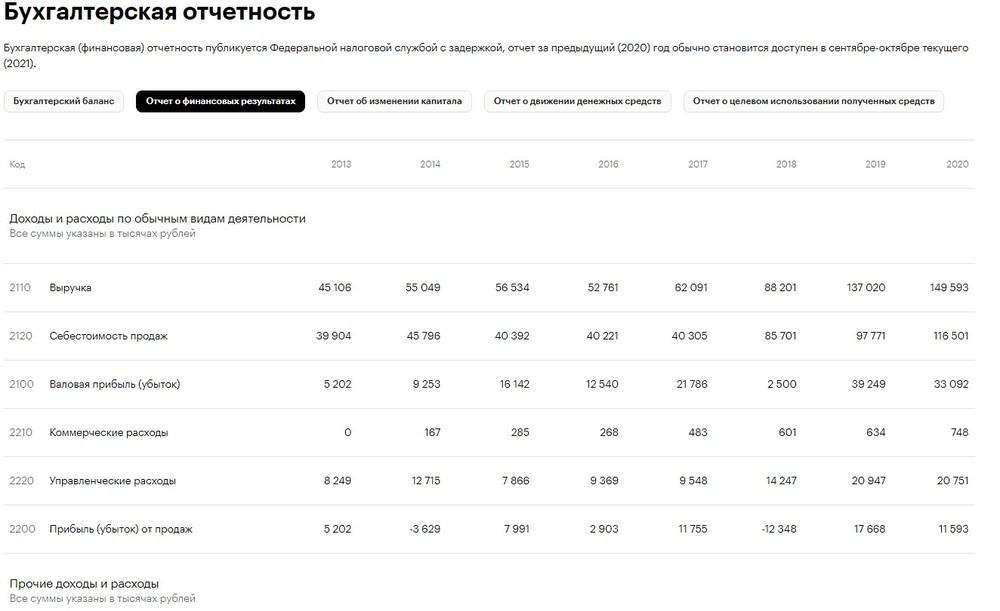Open the Бухгалтерский баланс tab
The image size is (1000, 611).
pos(64,101)
